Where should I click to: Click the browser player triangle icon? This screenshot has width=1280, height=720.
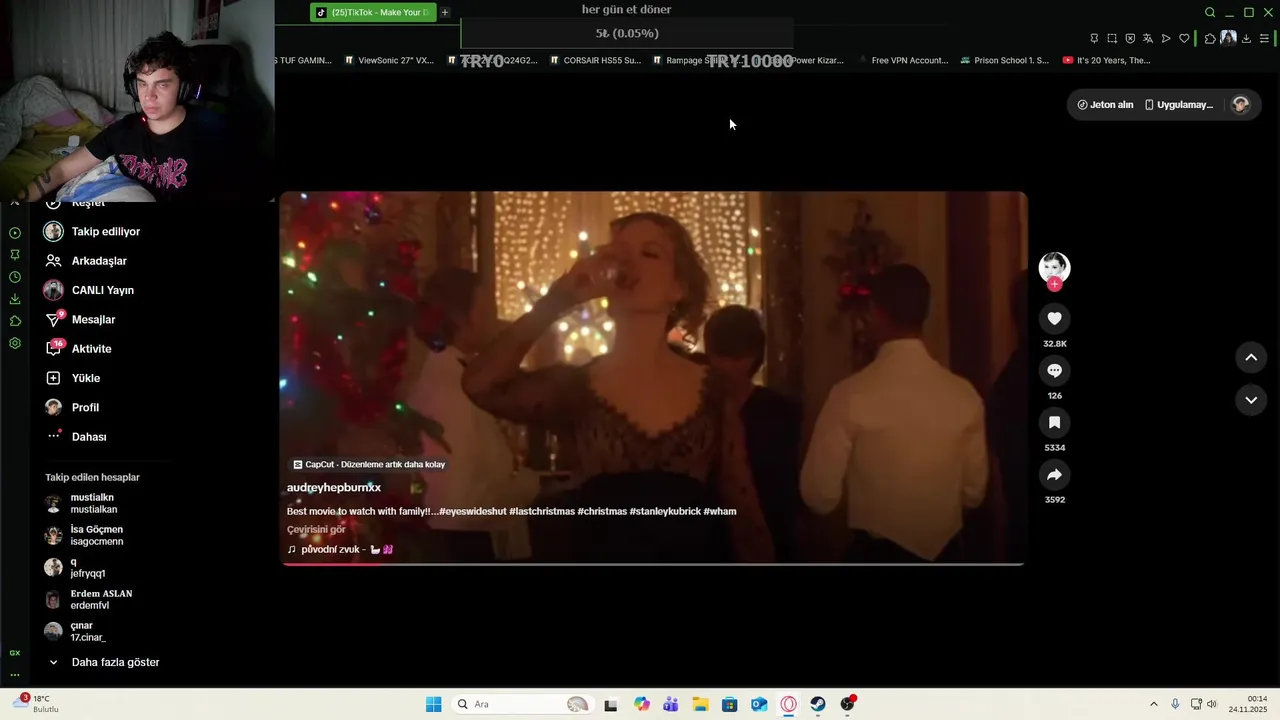[x=1166, y=38]
